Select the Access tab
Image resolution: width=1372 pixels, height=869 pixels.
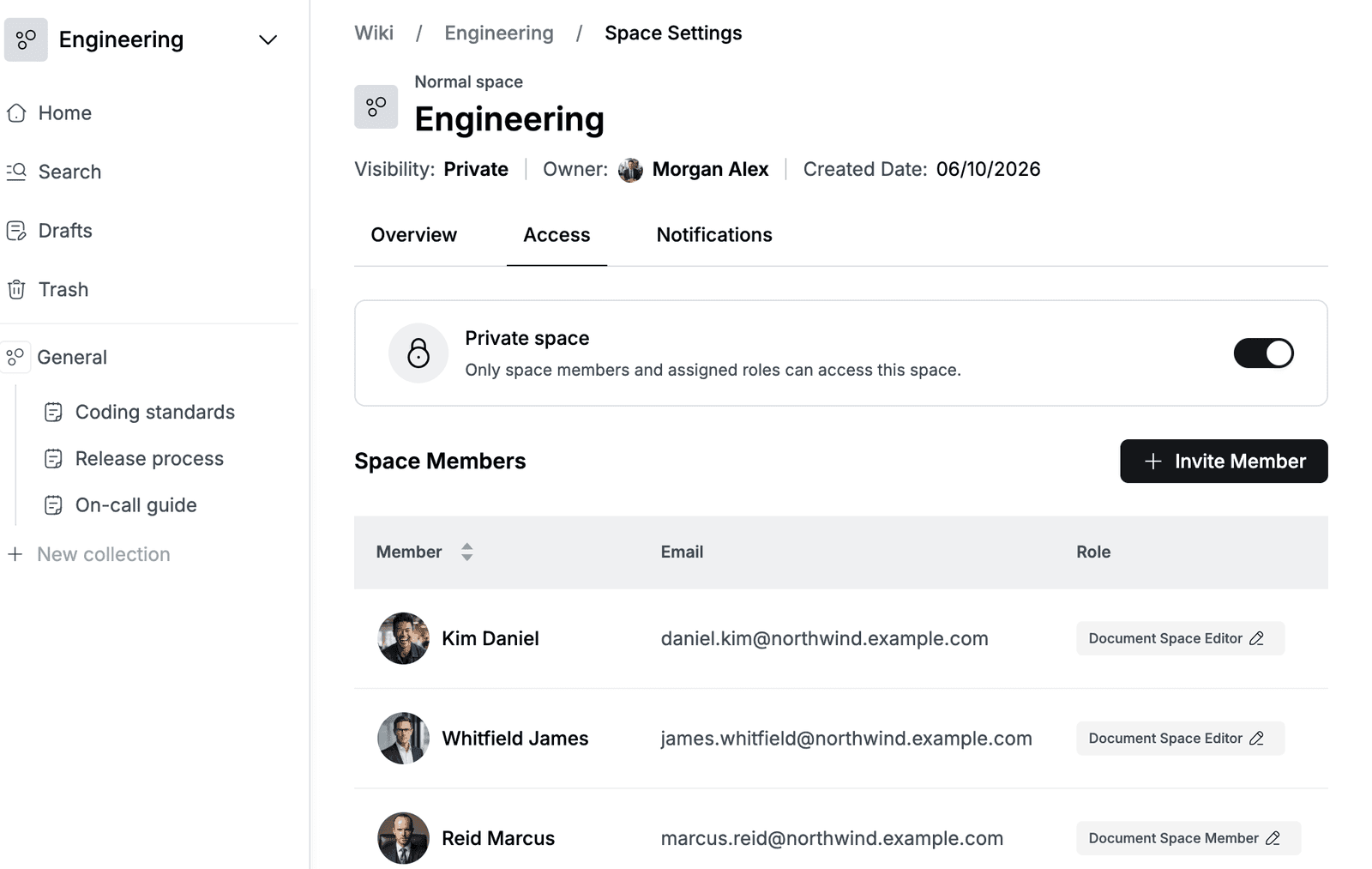point(557,235)
